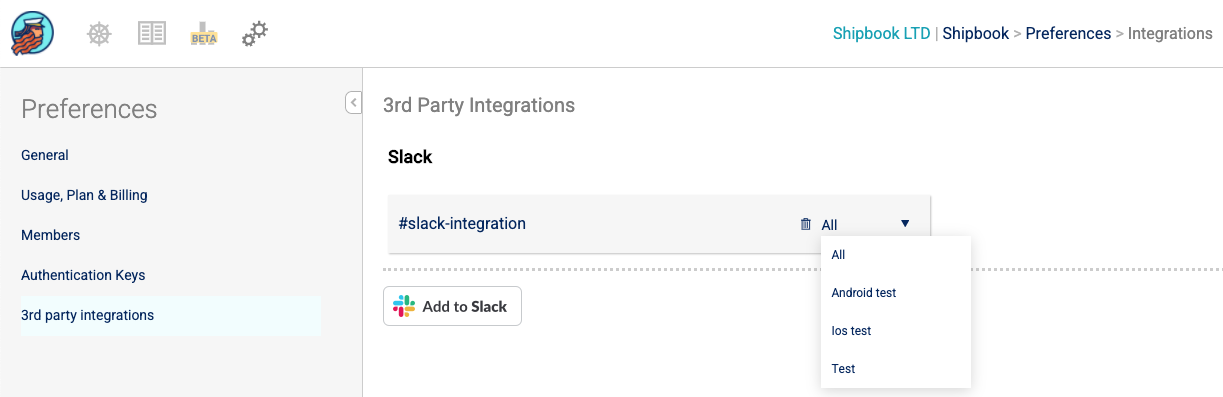Open the logbook icon in top bar
The image size is (1223, 397).
click(x=151, y=34)
